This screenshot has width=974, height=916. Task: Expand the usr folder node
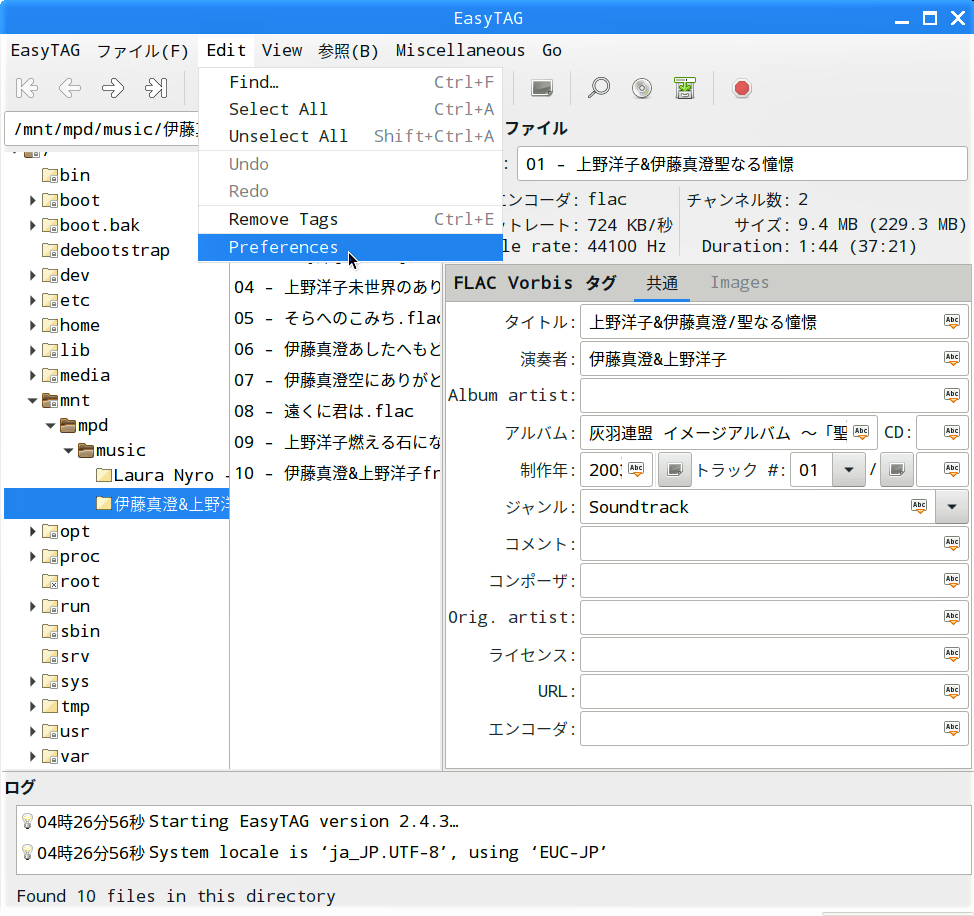tap(32, 731)
